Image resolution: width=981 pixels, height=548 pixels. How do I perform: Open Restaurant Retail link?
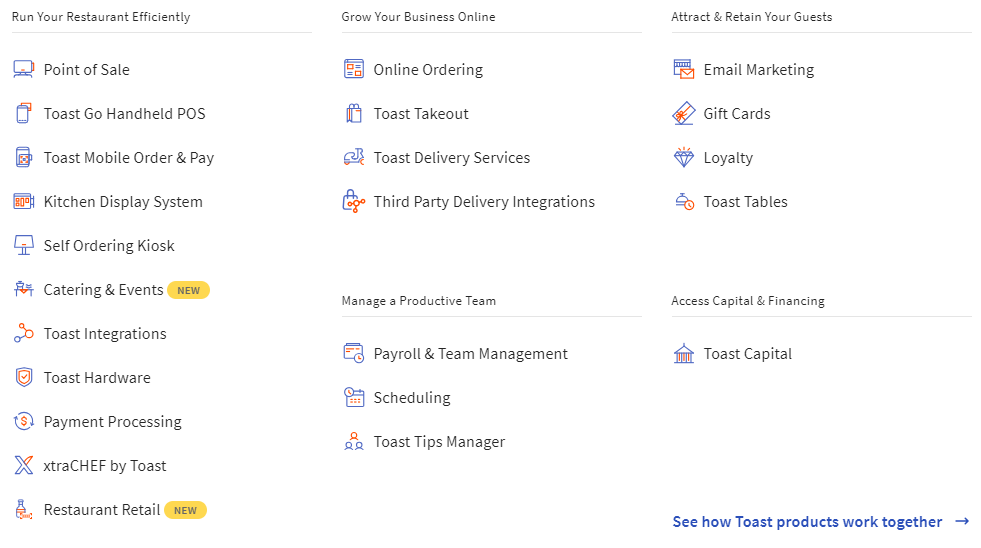[x=102, y=510]
